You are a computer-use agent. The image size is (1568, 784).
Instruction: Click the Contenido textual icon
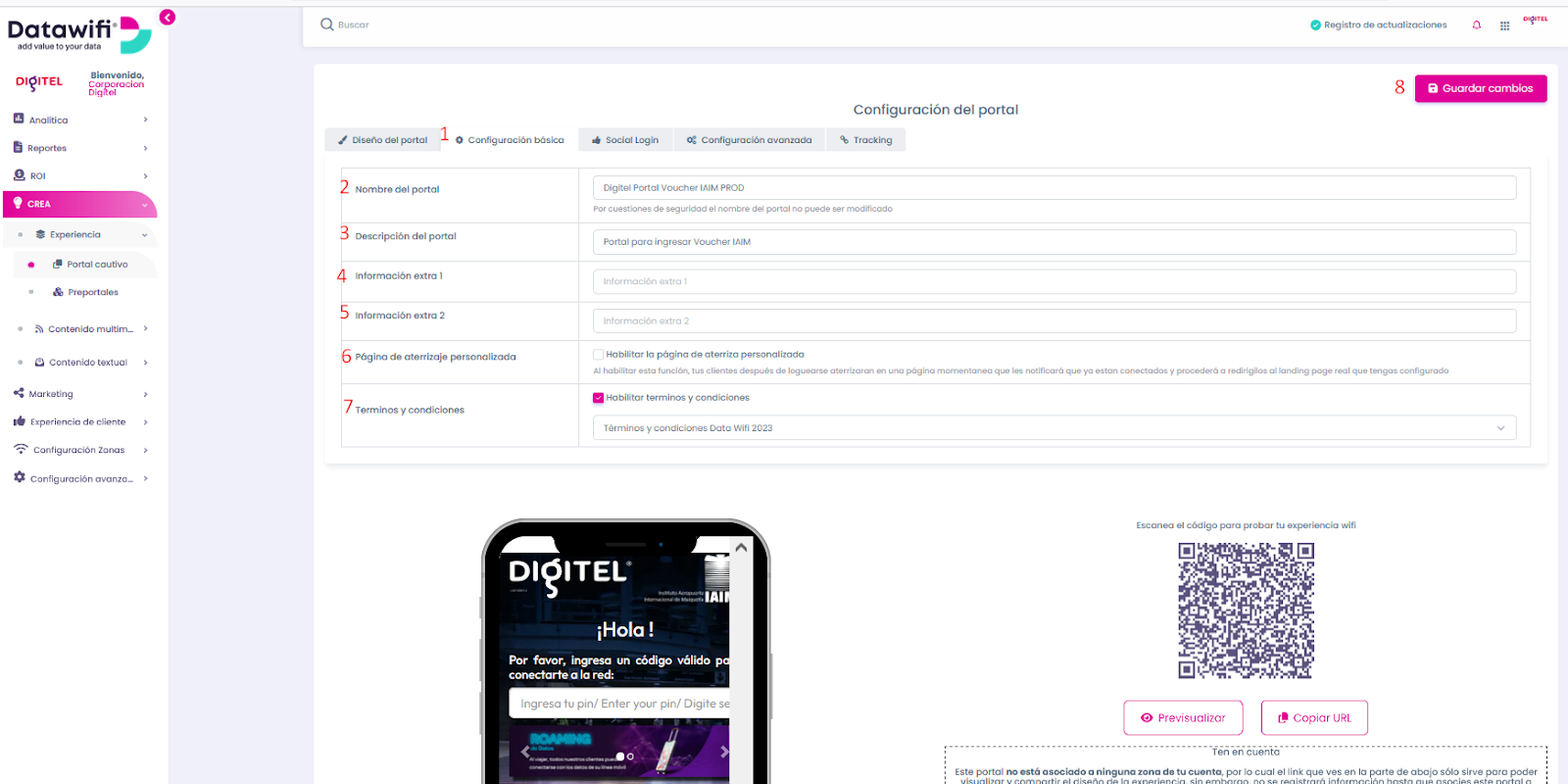[x=39, y=363]
